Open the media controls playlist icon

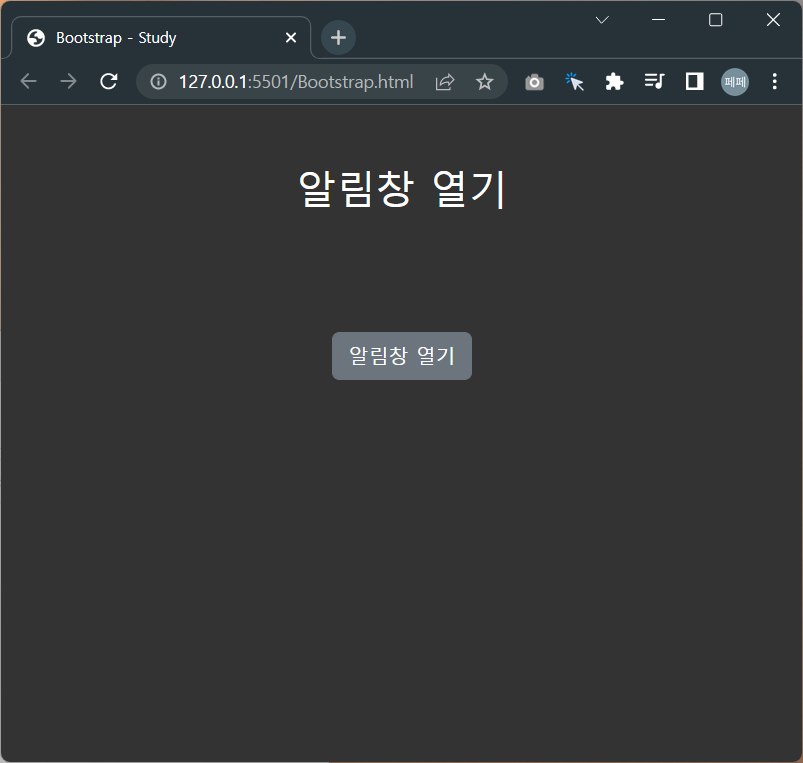click(654, 81)
